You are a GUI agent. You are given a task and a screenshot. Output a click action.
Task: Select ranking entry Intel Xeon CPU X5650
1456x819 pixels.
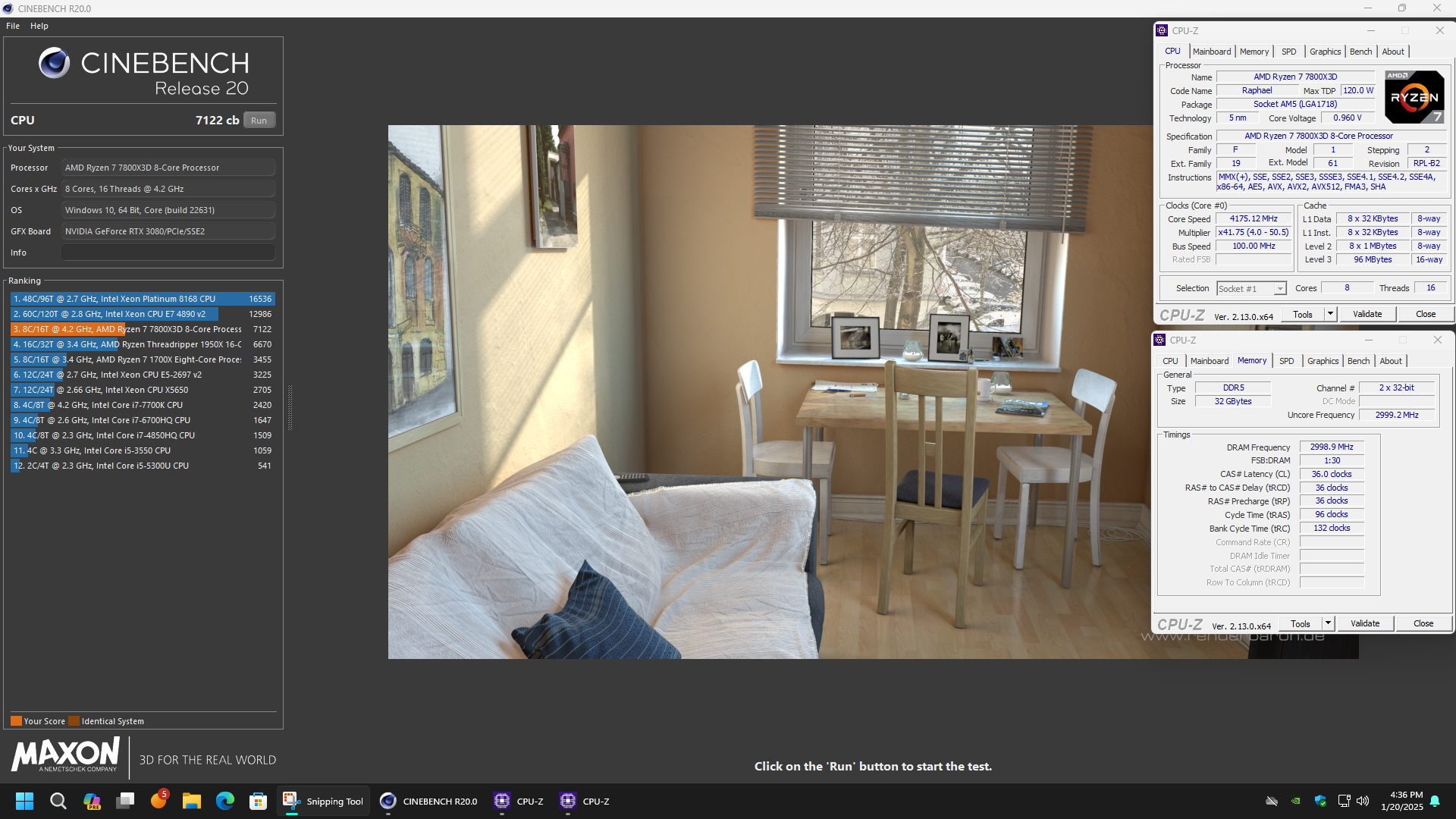(143, 390)
